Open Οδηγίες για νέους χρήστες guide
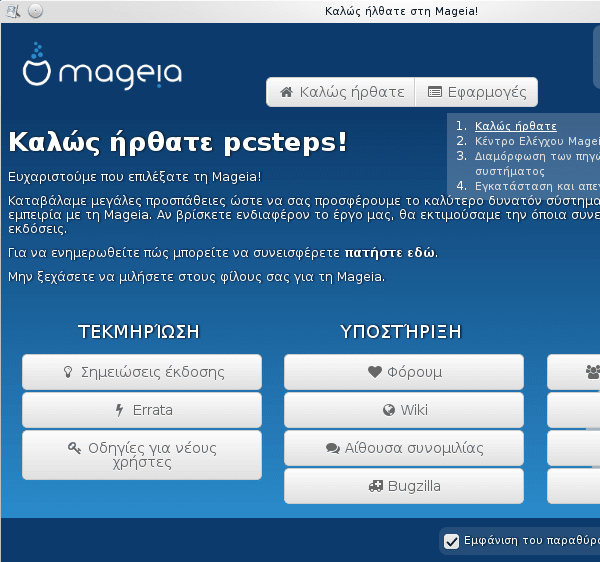This screenshot has width=600, height=562. coord(142,455)
